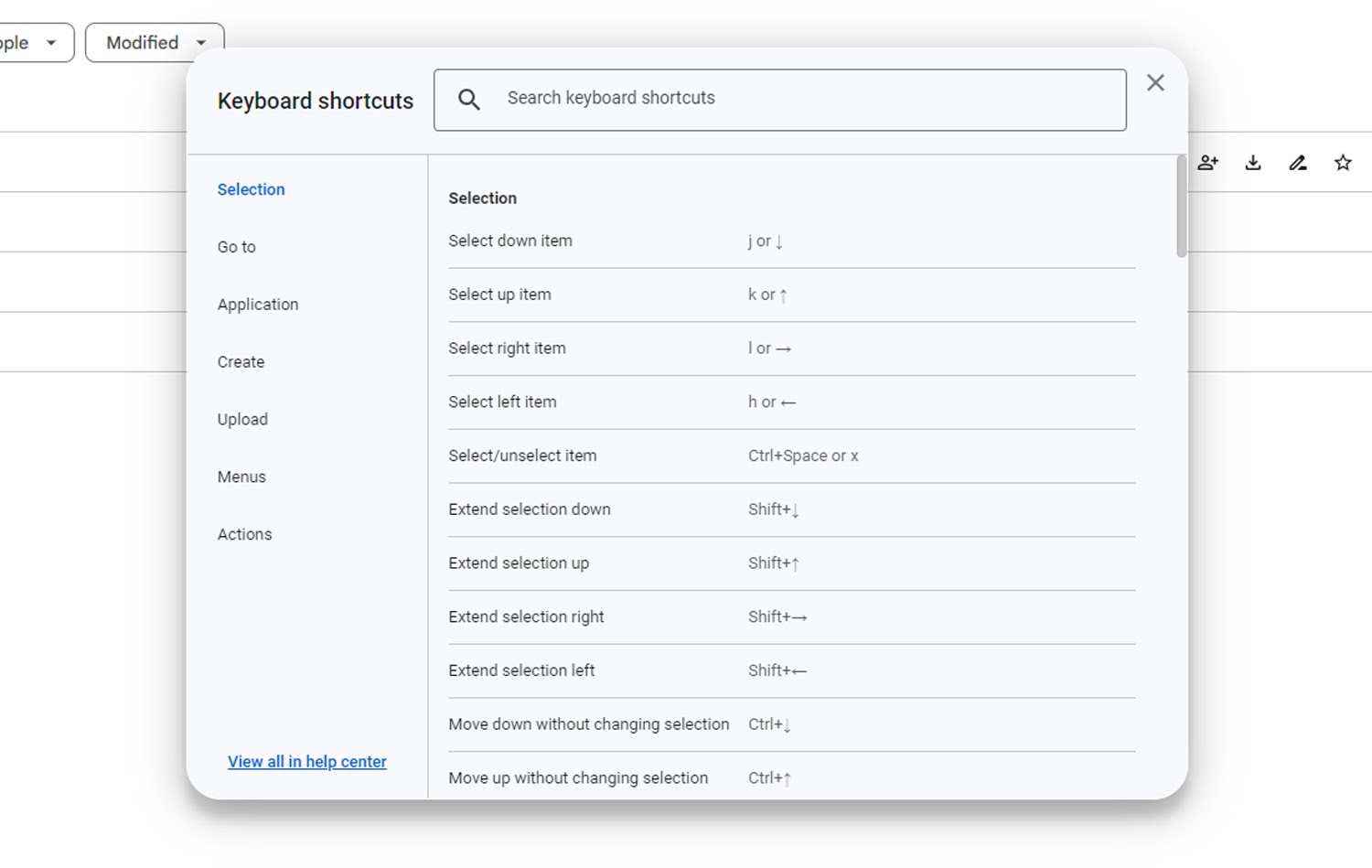Click the magnifying glass search icon
1372x868 pixels.
(x=469, y=99)
